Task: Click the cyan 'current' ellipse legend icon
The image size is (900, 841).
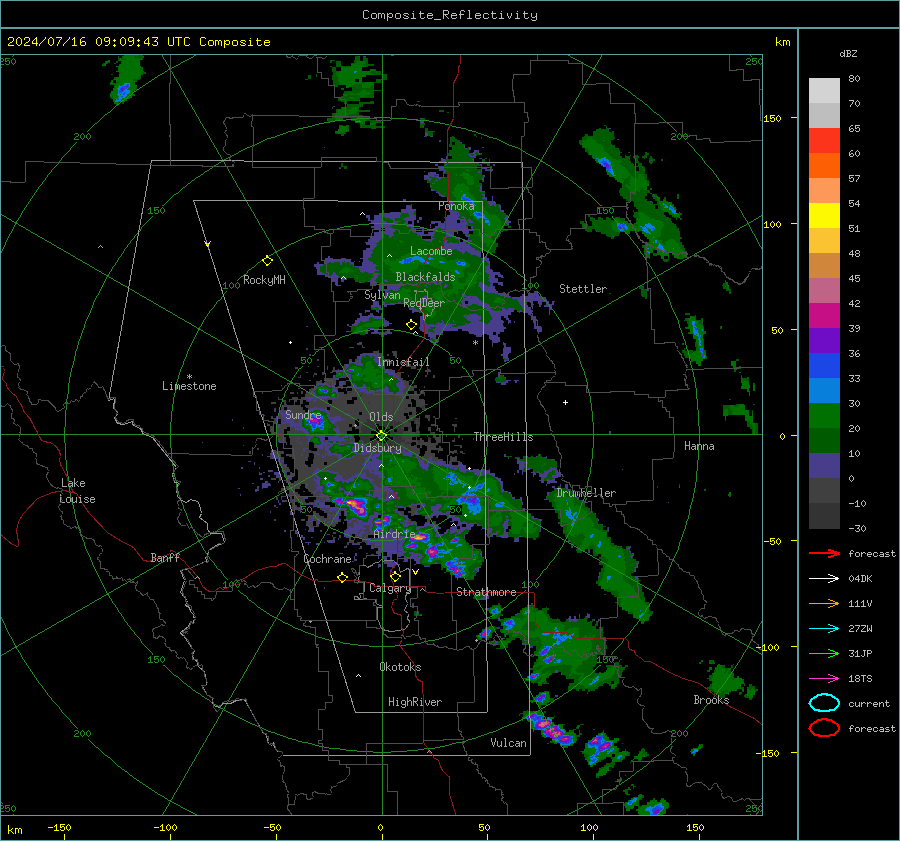Action: click(x=824, y=703)
